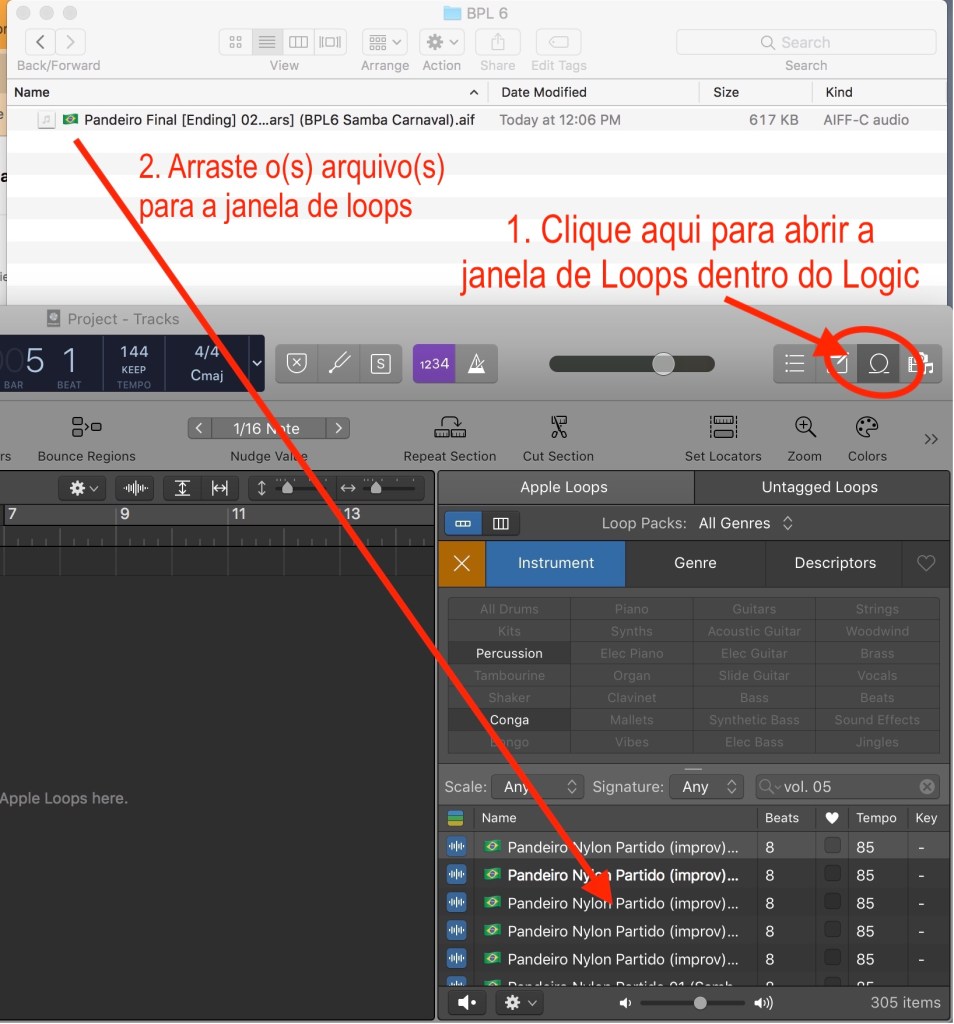Click the Finder Search field
Image resolution: width=954 pixels, height=1024 pixels.
pyautogui.click(x=806, y=42)
